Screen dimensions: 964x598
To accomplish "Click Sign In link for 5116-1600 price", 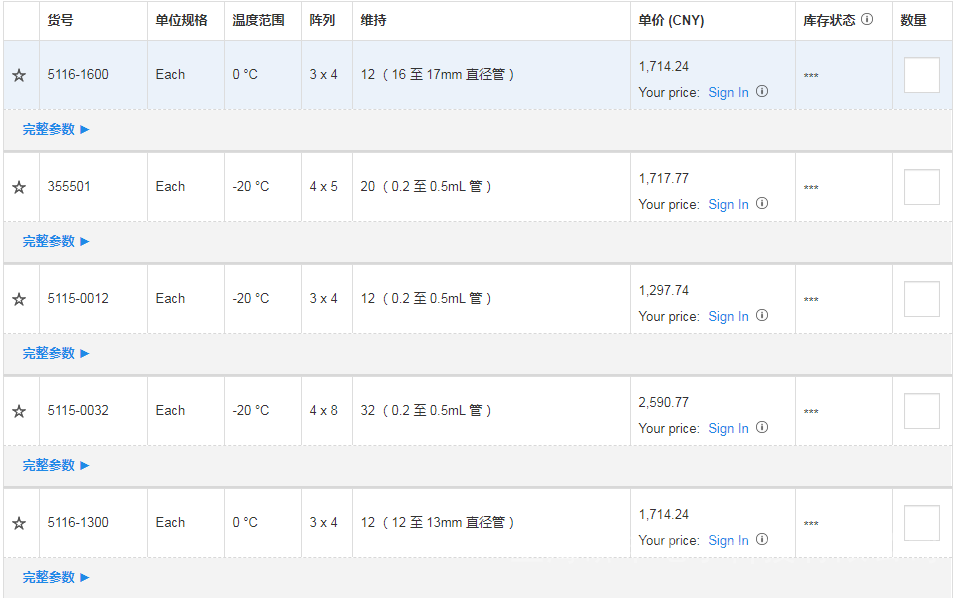I will 728,92.
